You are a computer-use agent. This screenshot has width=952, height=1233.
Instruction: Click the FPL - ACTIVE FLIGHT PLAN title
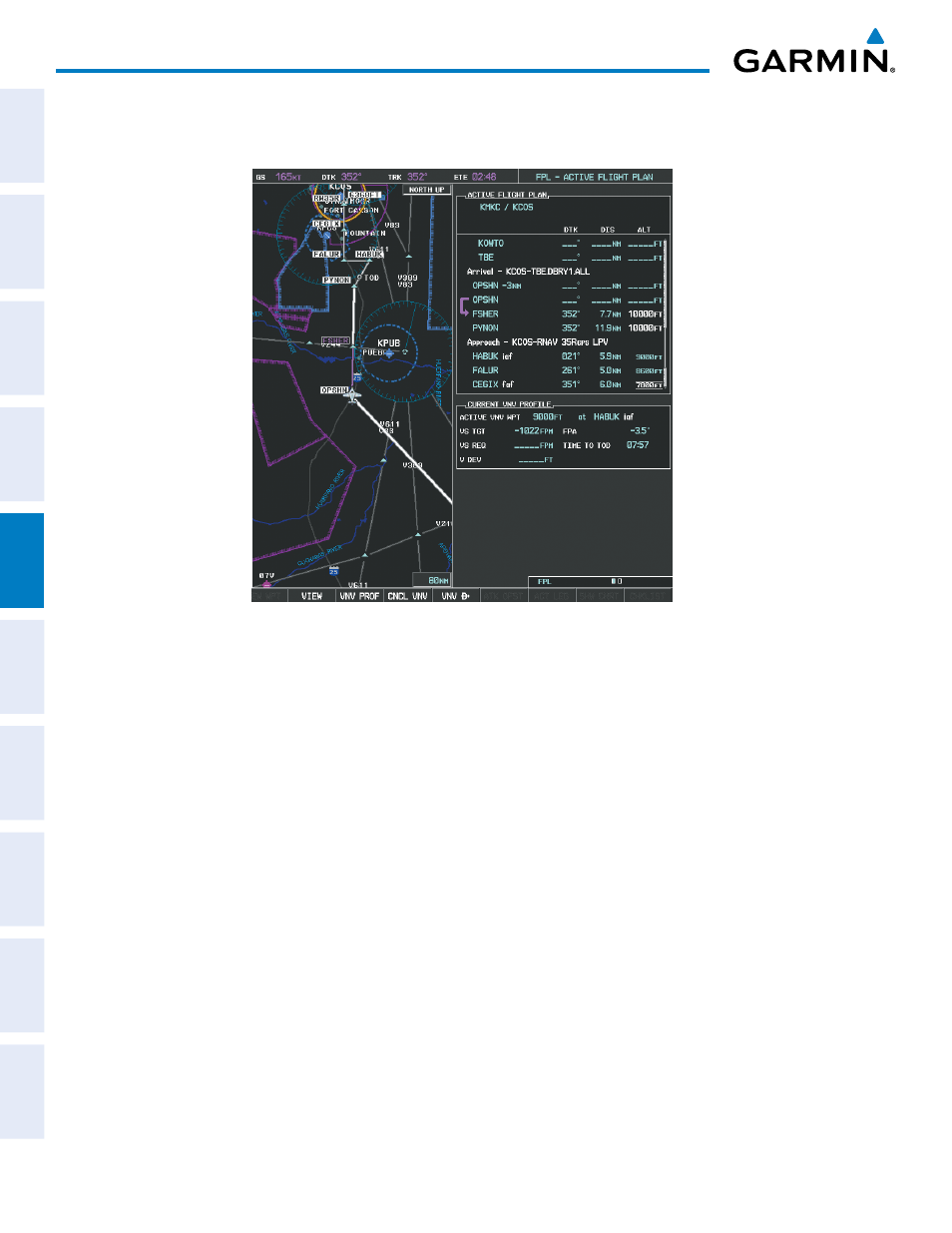595,177
